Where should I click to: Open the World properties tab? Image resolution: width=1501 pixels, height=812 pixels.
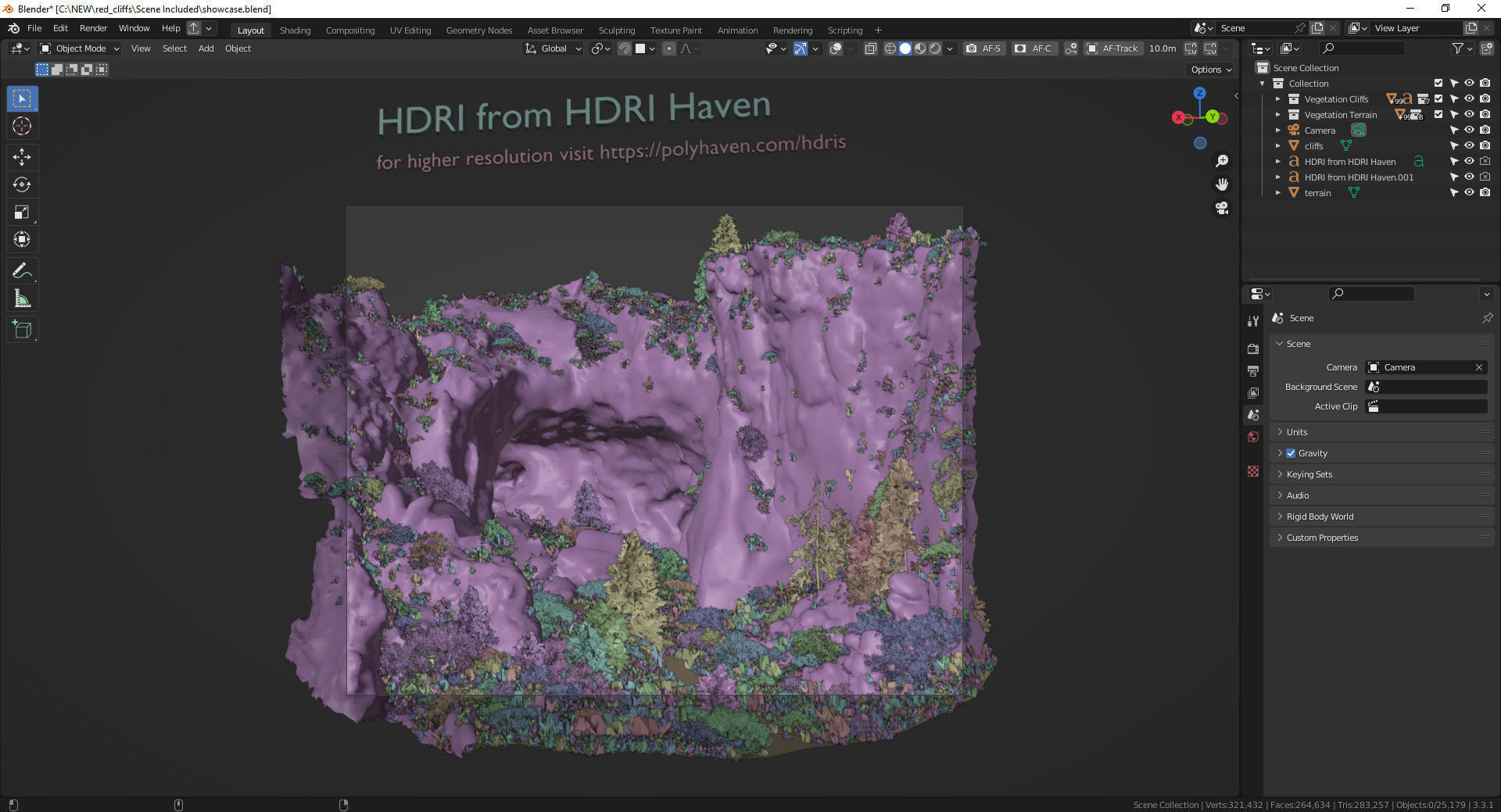click(1253, 437)
